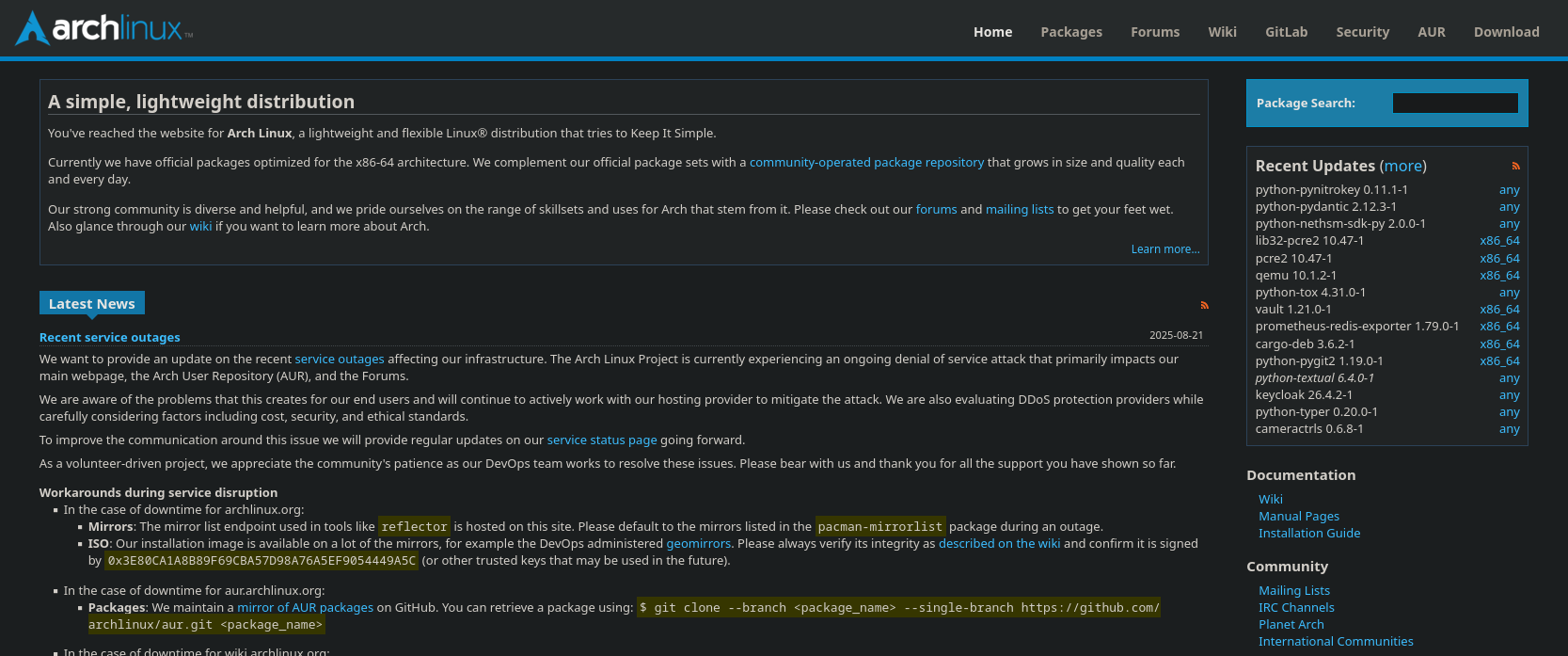Viewport: 1568px width, 656px height.
Task: Click the x86_64 link for cargo-deb
Action: pos(1499,344)
